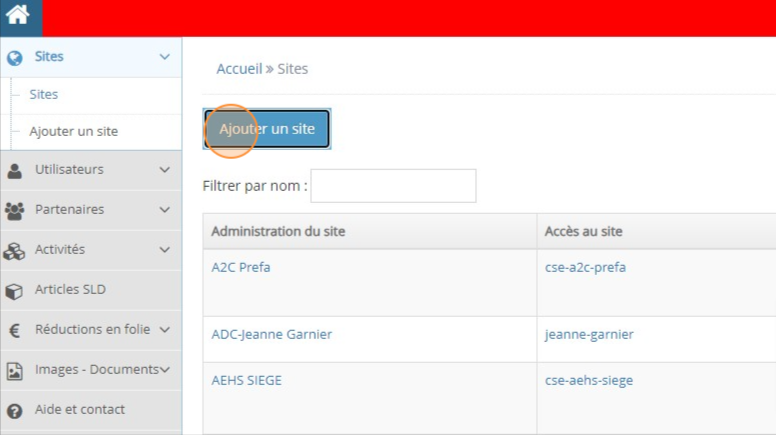Image resolution: width=776 pixels, height=435 pixels.
Task: Click the user icon for Utilisateurs
Action: pos(14,170)
